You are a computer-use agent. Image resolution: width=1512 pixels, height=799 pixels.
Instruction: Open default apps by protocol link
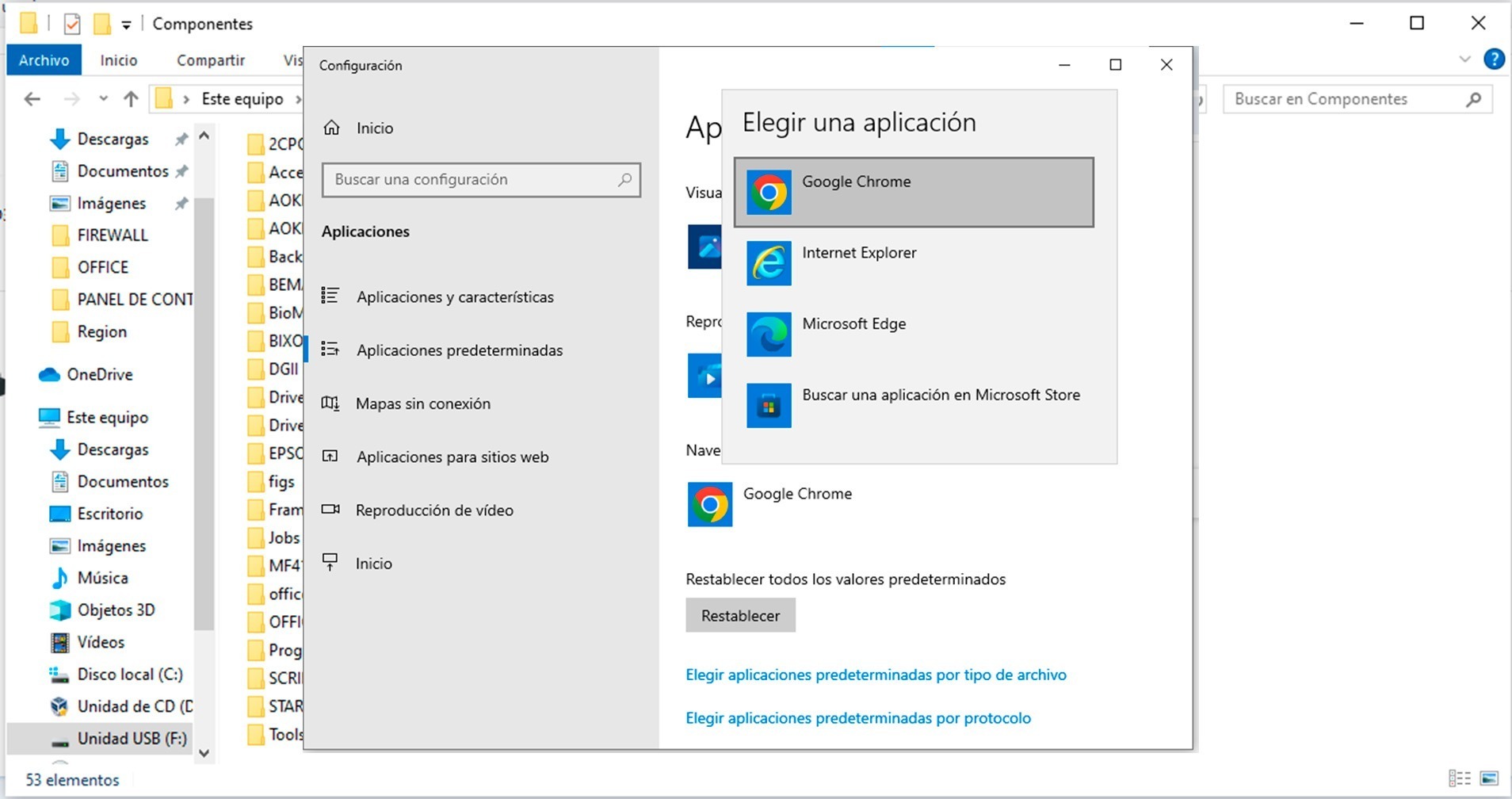(857, 718)
